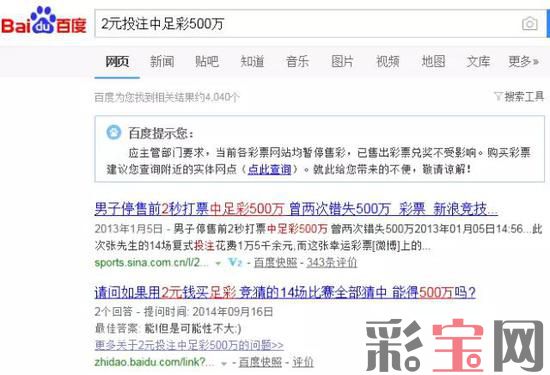Select the 网页 tab

[117, 62]
